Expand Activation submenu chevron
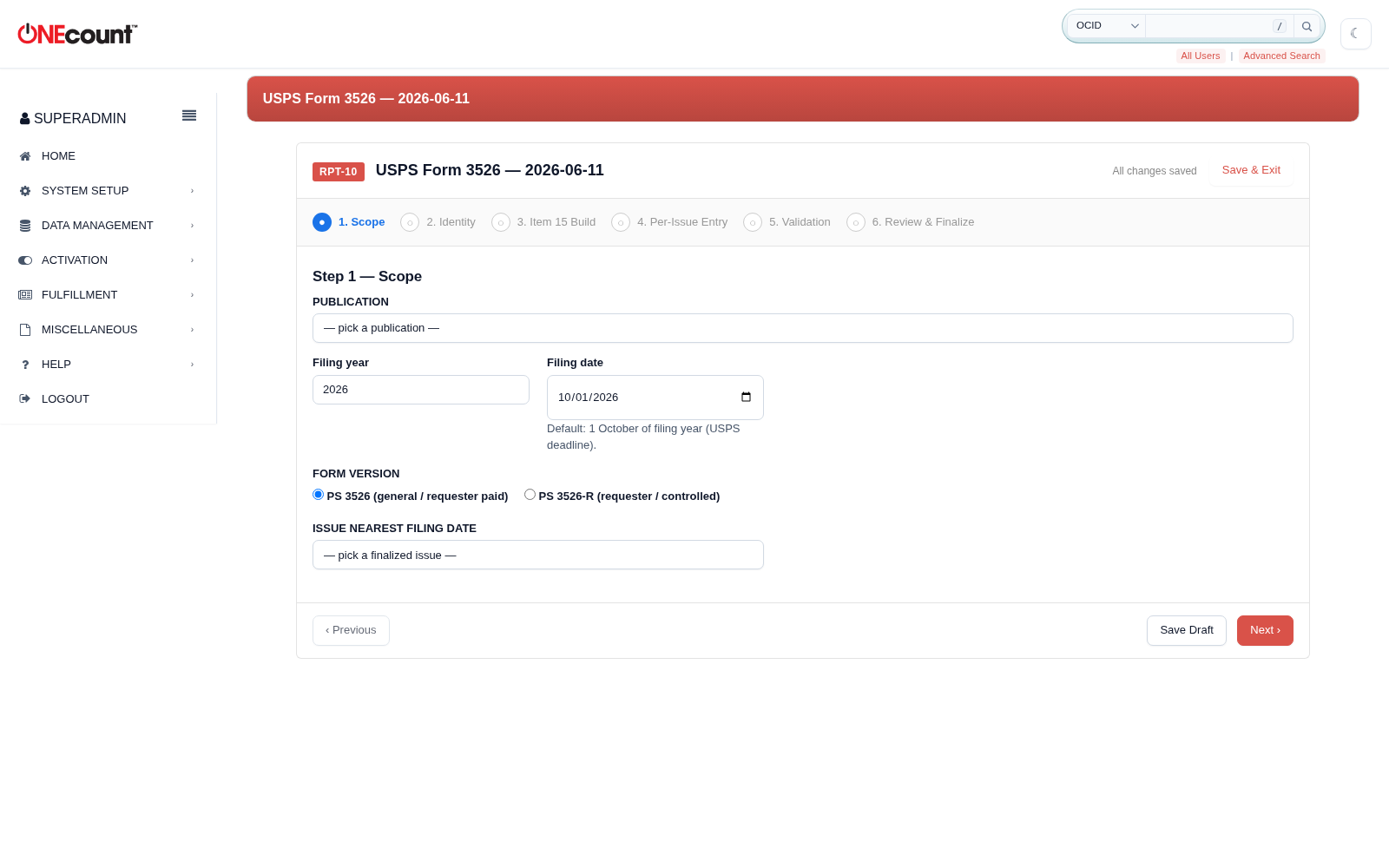The height and width of the screenshot is (868, 1389). pos(192,260)
